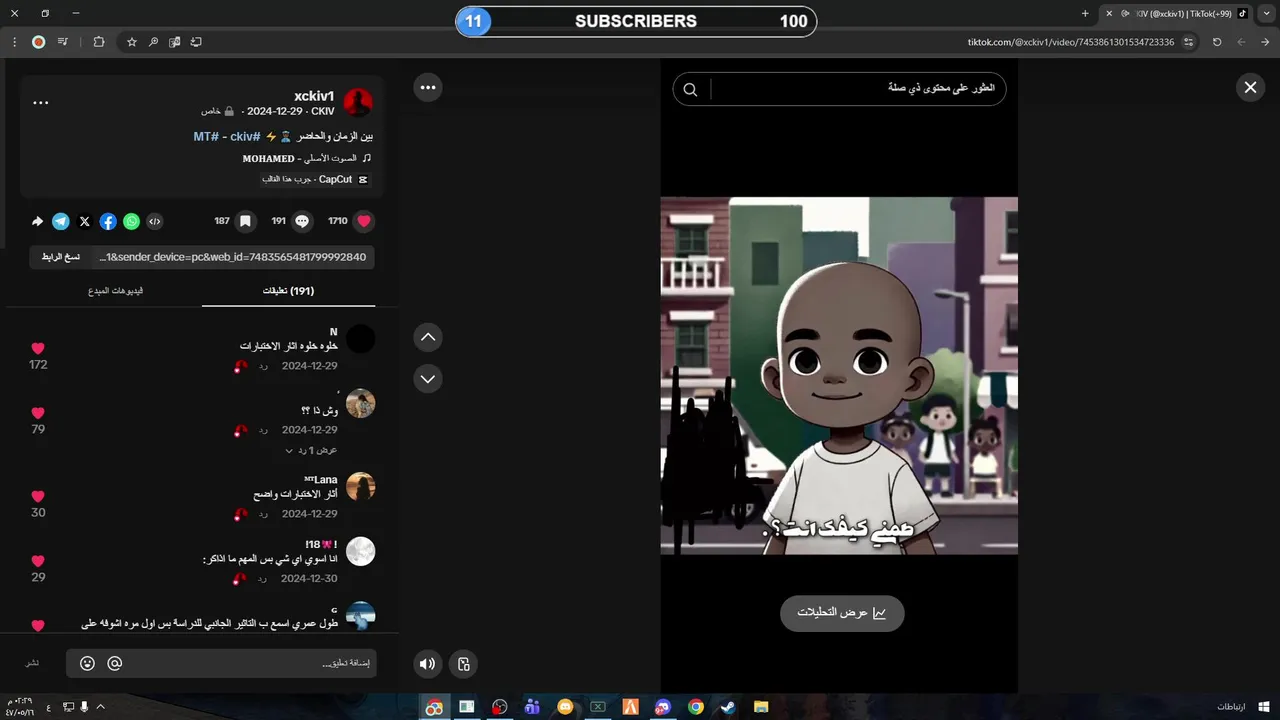Like the comment by N with 172 likes
The image size is (1280, 720).
pos(38,348)
